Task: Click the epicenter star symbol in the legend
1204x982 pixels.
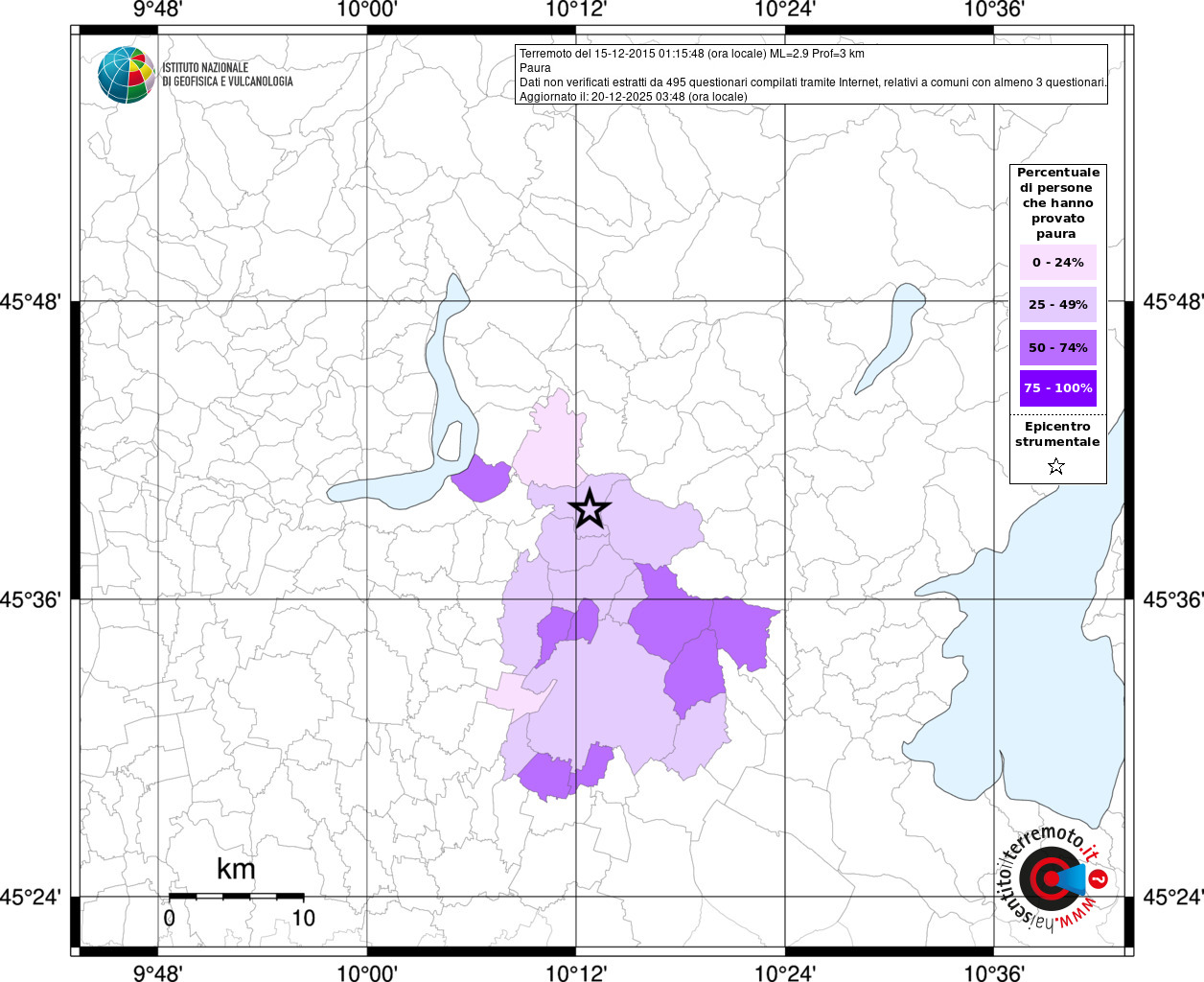Action: tap(1056, 466)
